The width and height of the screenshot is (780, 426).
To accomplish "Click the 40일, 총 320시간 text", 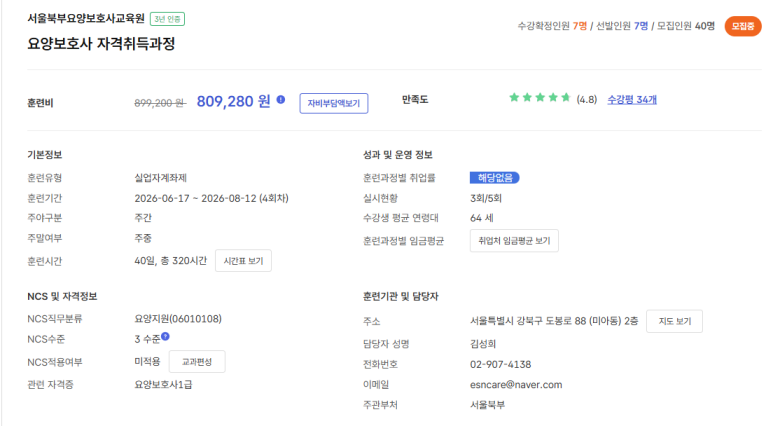I will tap(171, 261).
